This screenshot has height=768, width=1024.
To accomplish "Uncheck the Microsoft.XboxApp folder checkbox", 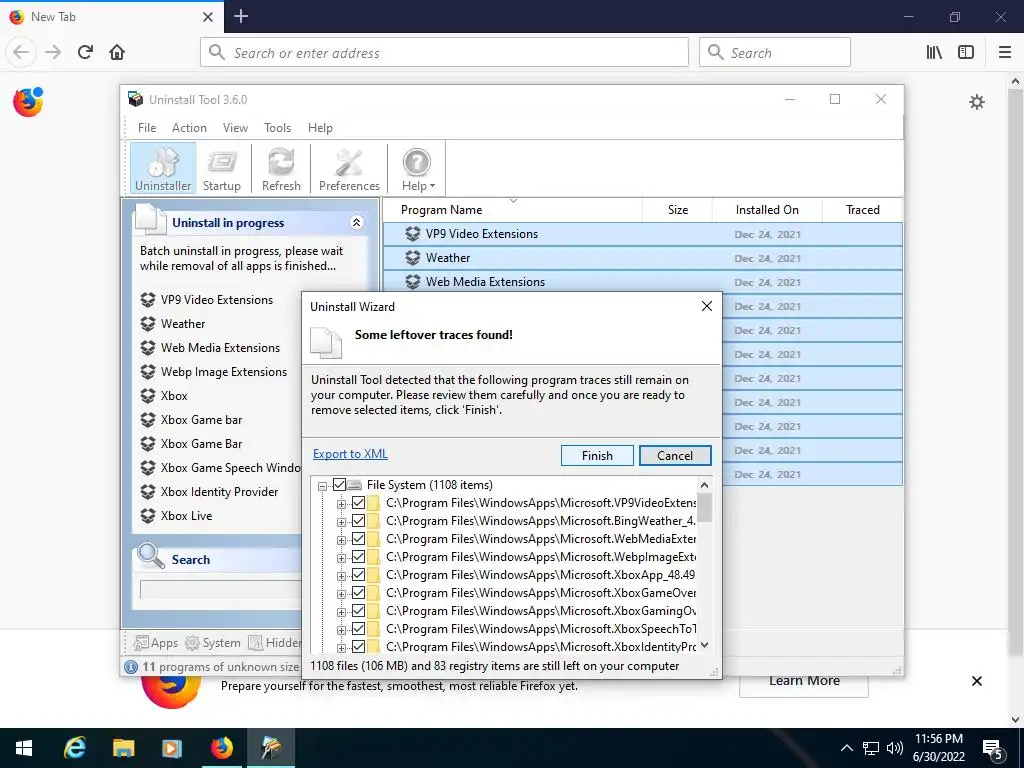I will 359,575.
